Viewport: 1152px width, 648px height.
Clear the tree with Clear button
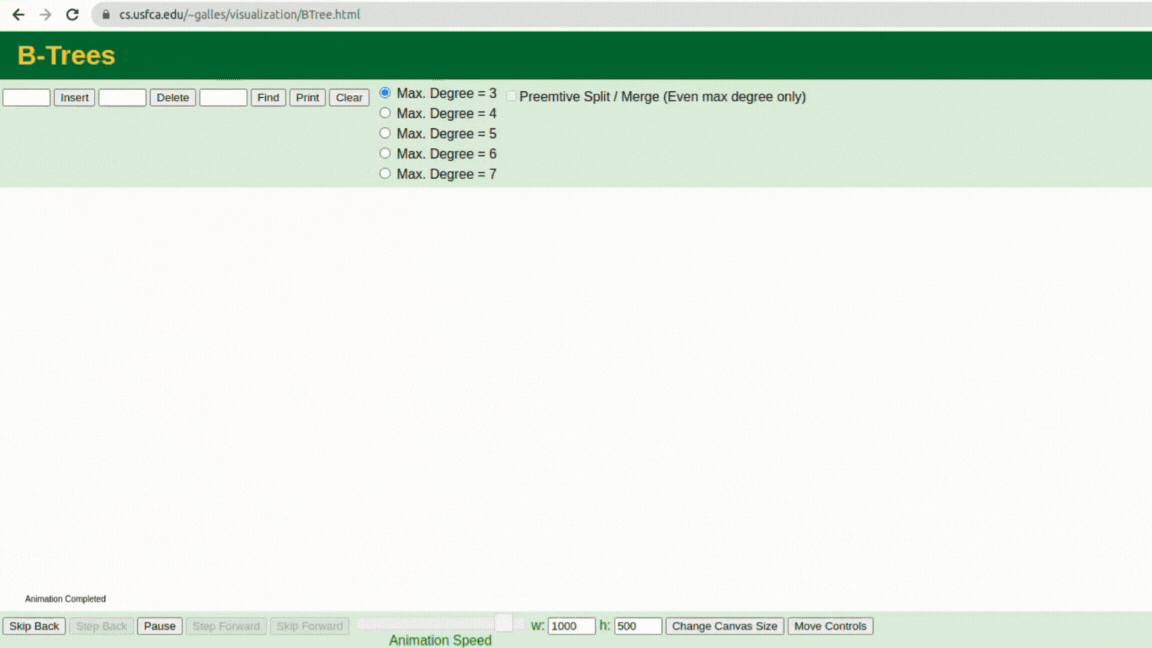point(349,98)
